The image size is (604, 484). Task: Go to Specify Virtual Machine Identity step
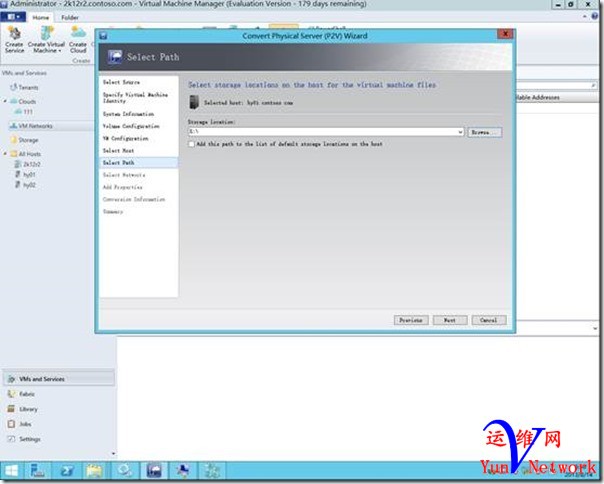coord(135,97)
